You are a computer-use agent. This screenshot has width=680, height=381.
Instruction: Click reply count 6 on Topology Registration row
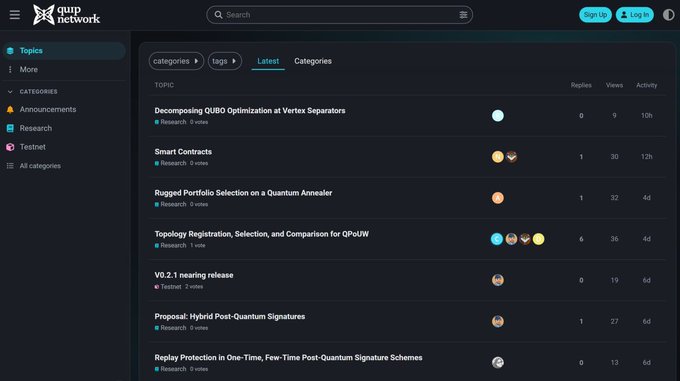point(581,239)
